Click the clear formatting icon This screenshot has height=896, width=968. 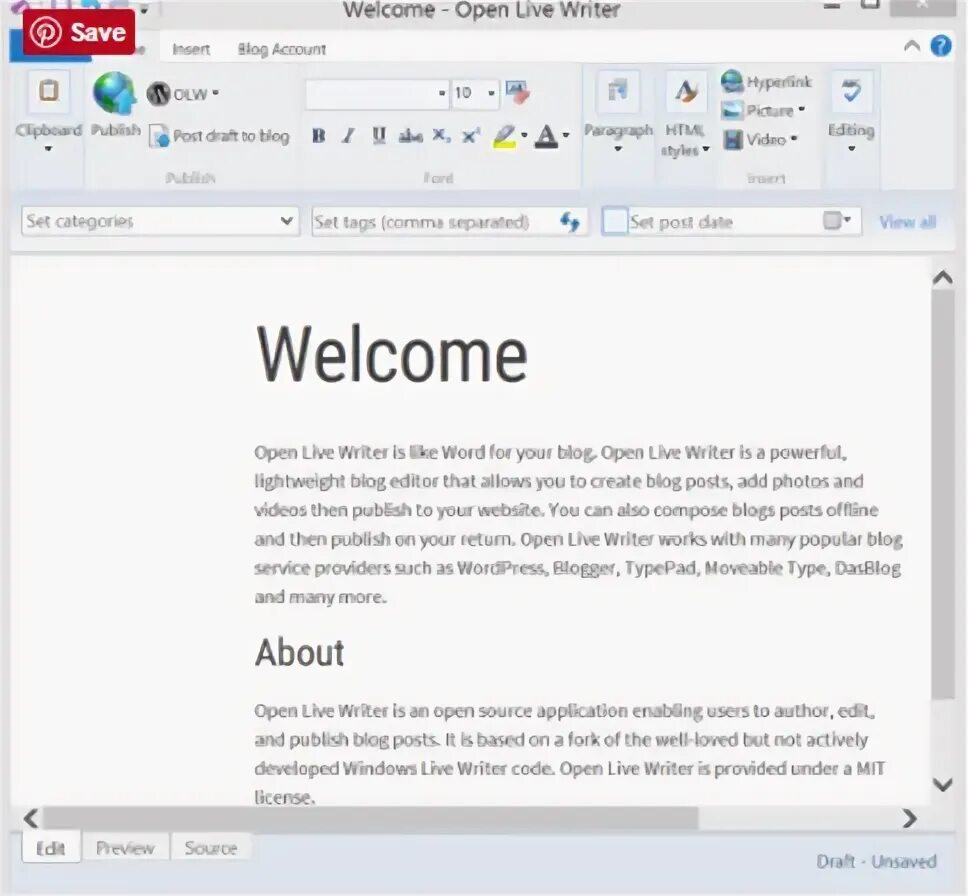pyautogui.click(x=517, y=93)
